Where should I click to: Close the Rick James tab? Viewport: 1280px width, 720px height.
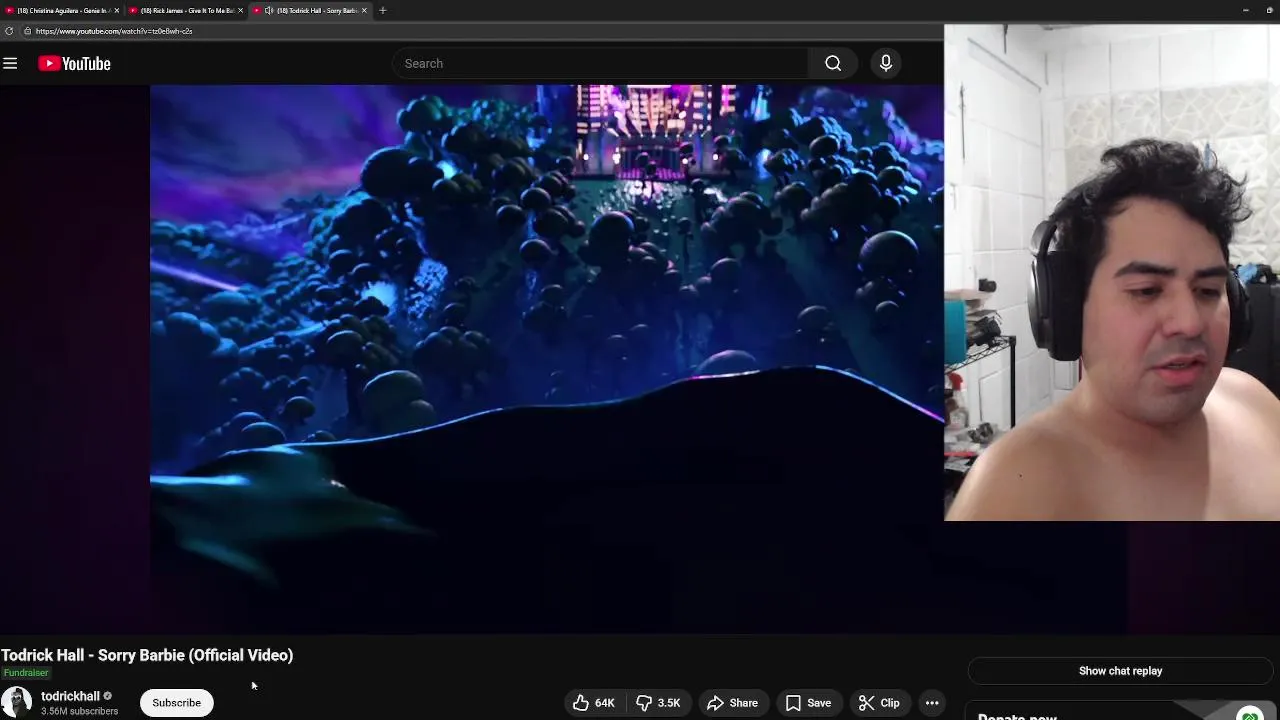[240, 10]
